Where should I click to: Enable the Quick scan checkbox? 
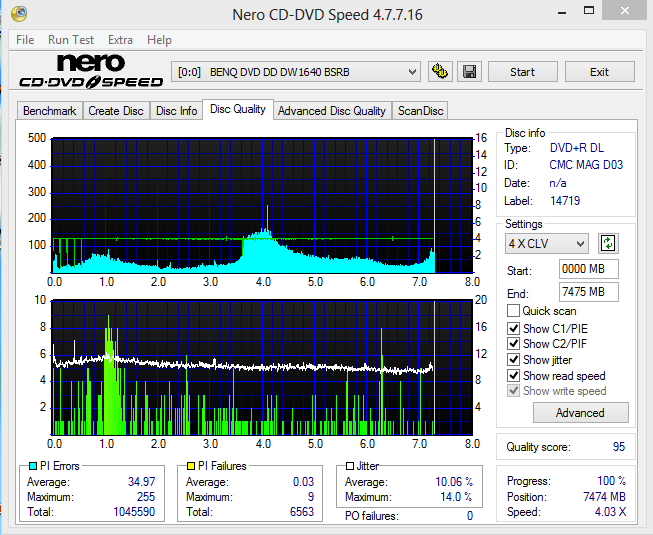(513, 311)
